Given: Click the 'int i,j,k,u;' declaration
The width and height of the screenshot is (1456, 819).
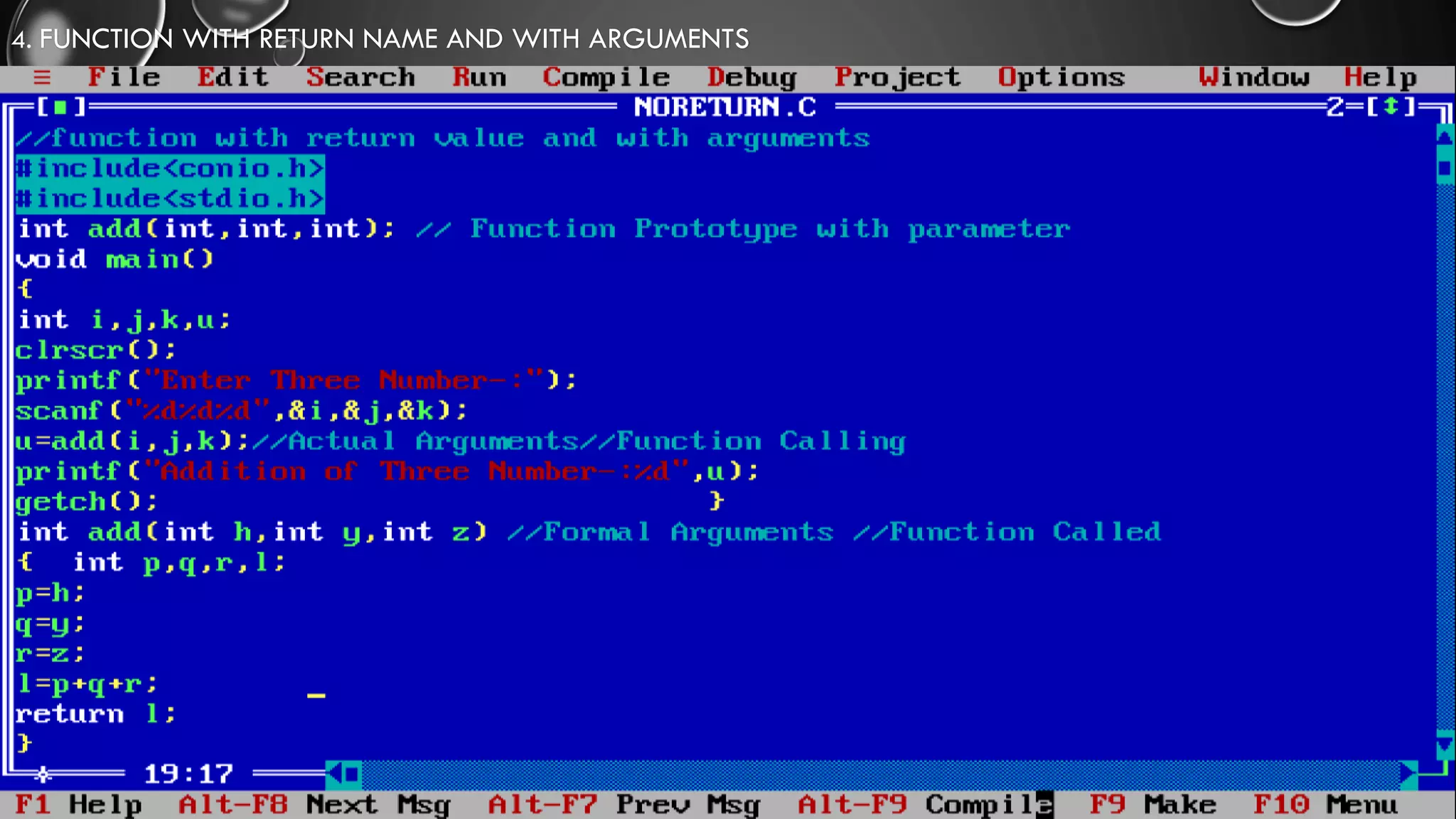Looking at the screenshot, I should (124, 321).
